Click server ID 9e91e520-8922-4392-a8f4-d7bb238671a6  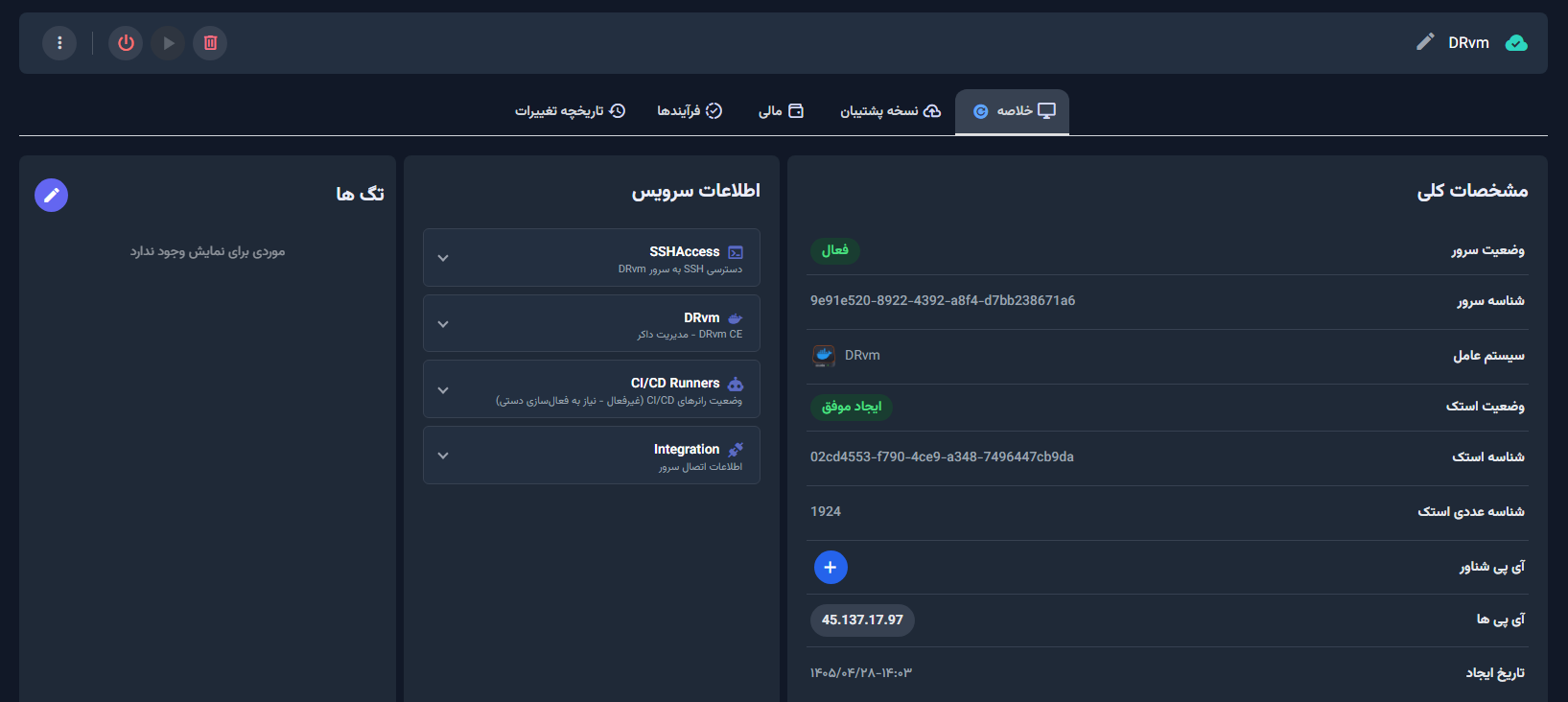point(943,300)
